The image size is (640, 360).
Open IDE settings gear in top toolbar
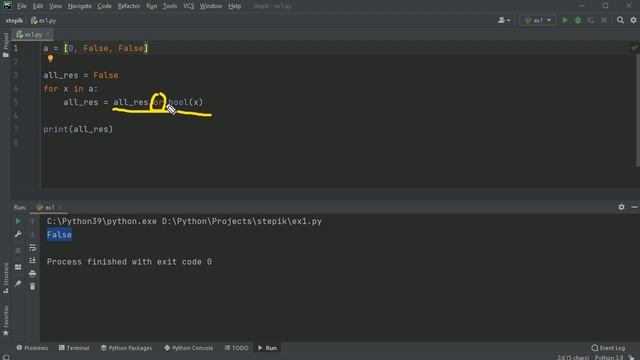click(633, 20)
